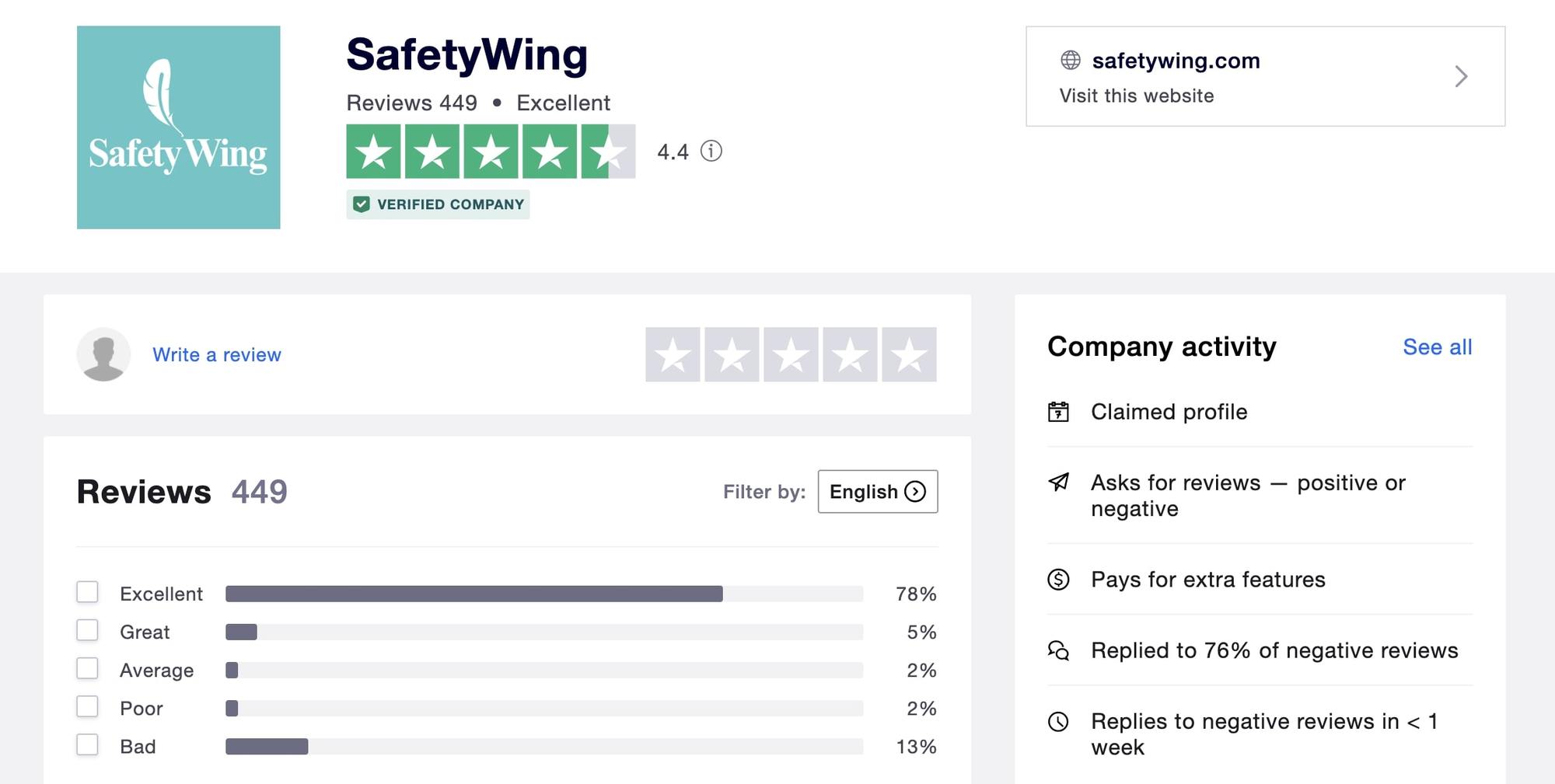The width and height of the screenshot is (1555, 784).
Task: Click the clock icon next to Replies in under a week
Action: [x=1060, y=721]
